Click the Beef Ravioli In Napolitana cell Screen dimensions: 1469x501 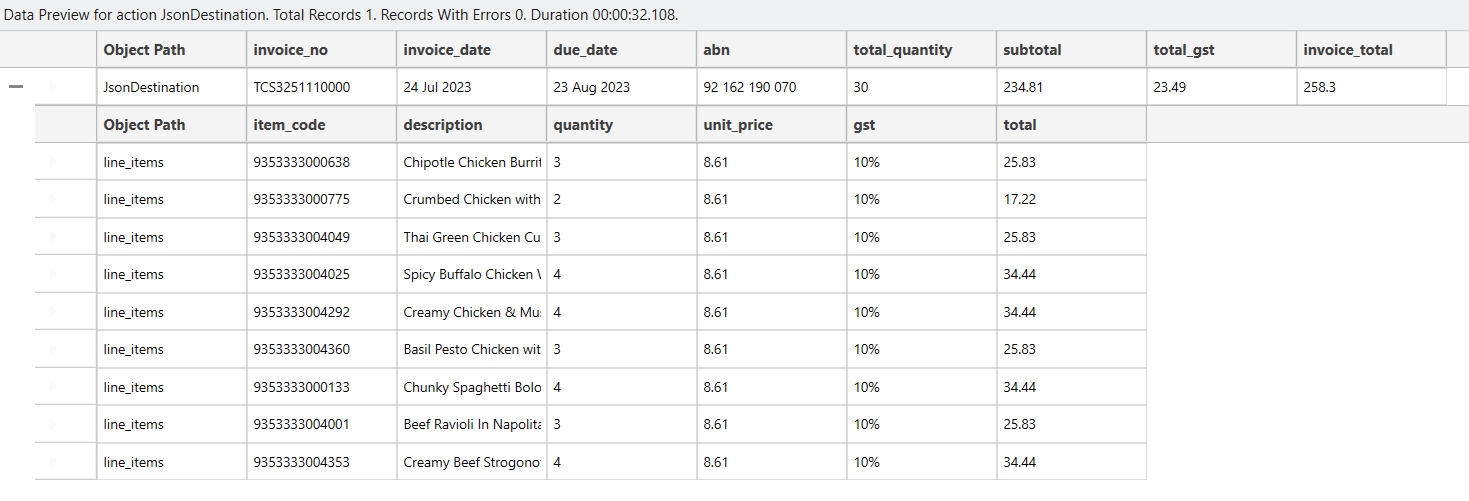[x=471, y=424]
